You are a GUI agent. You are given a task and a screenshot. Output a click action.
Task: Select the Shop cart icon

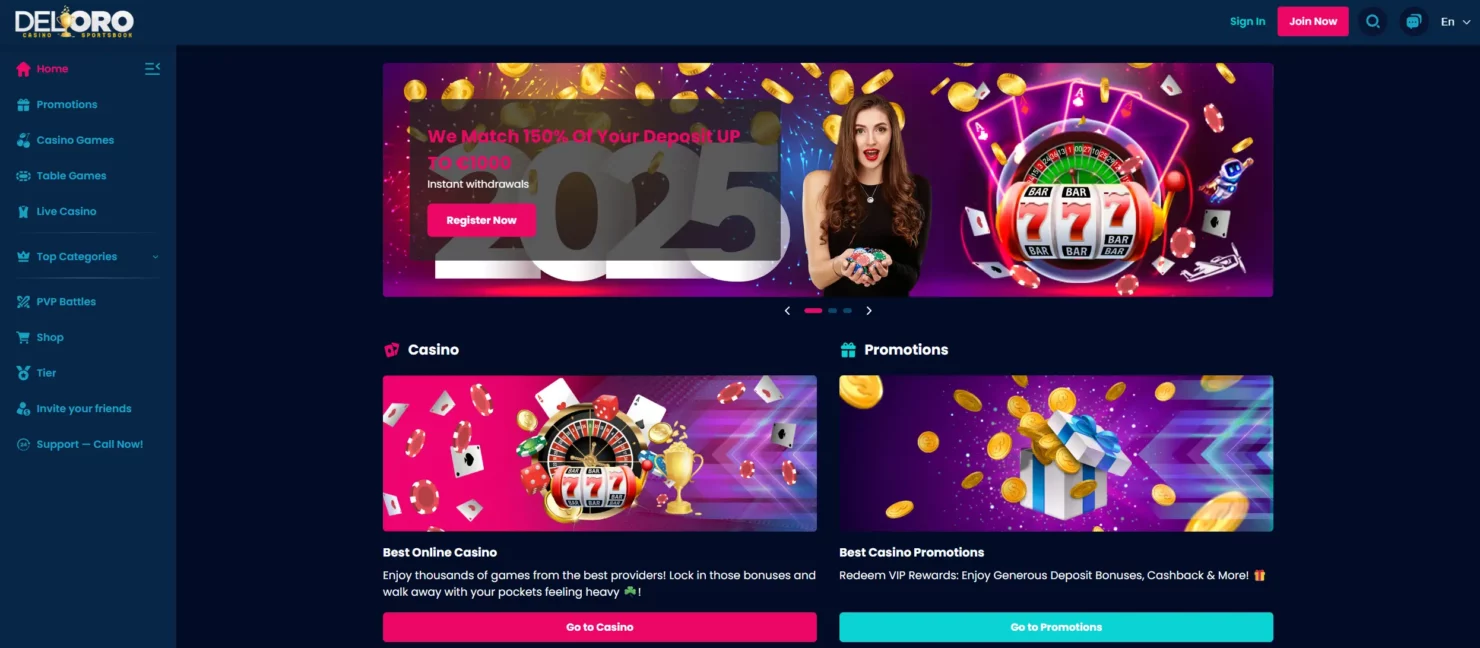click(23, 337)
